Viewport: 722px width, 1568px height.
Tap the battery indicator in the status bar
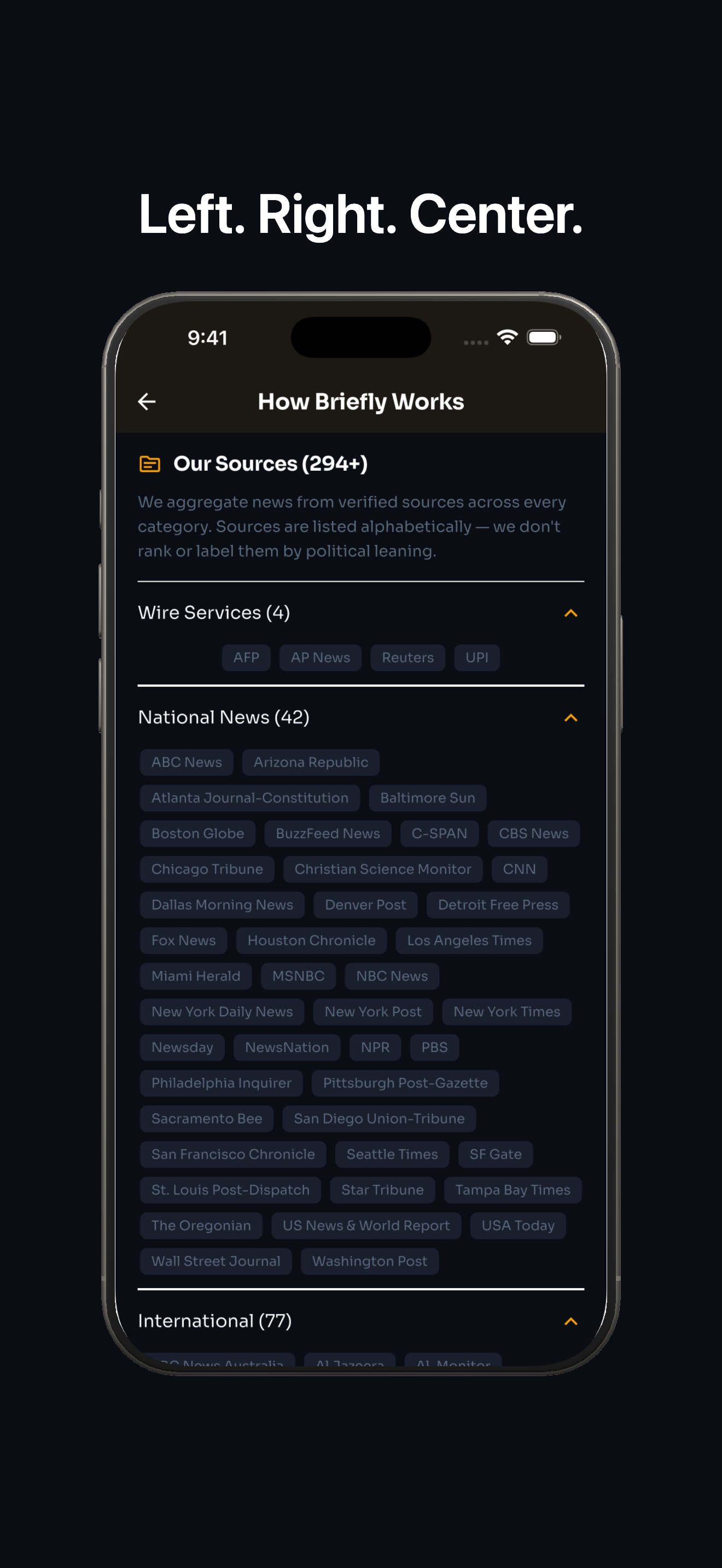pyautogui.click(x=544, y=337)
